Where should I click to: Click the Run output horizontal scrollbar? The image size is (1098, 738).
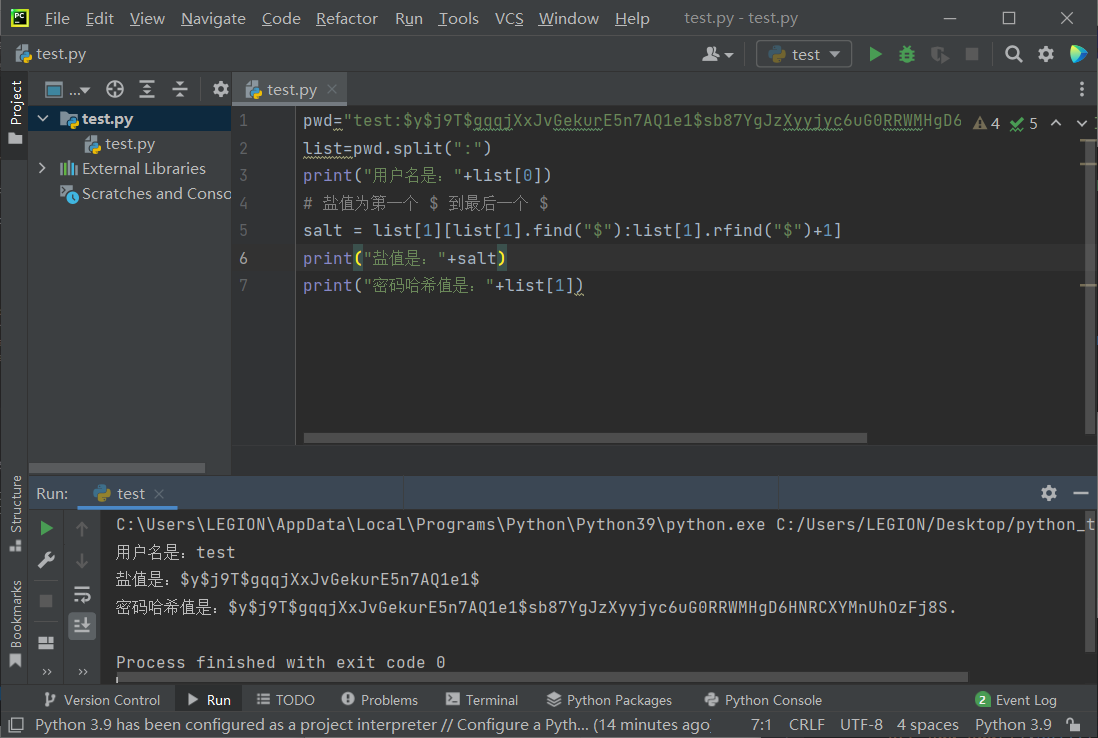pyautogui.click(x=542, y=677)
